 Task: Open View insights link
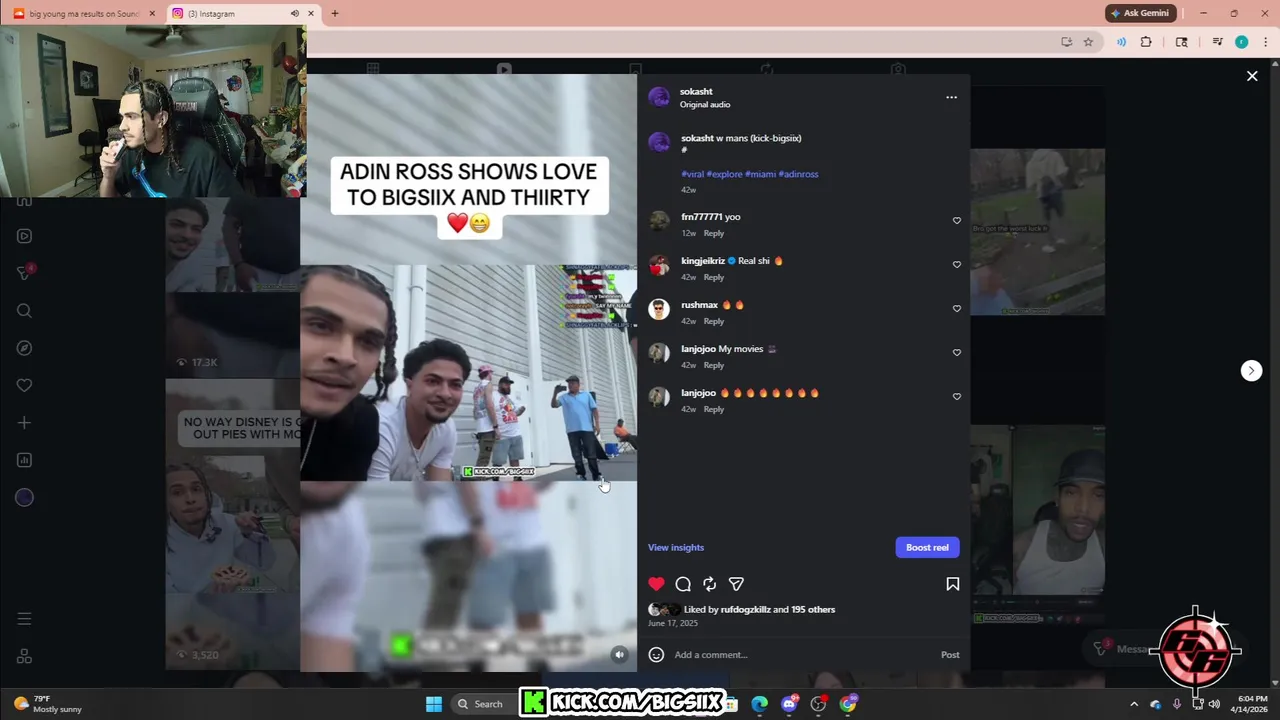[x=676, y=547]
